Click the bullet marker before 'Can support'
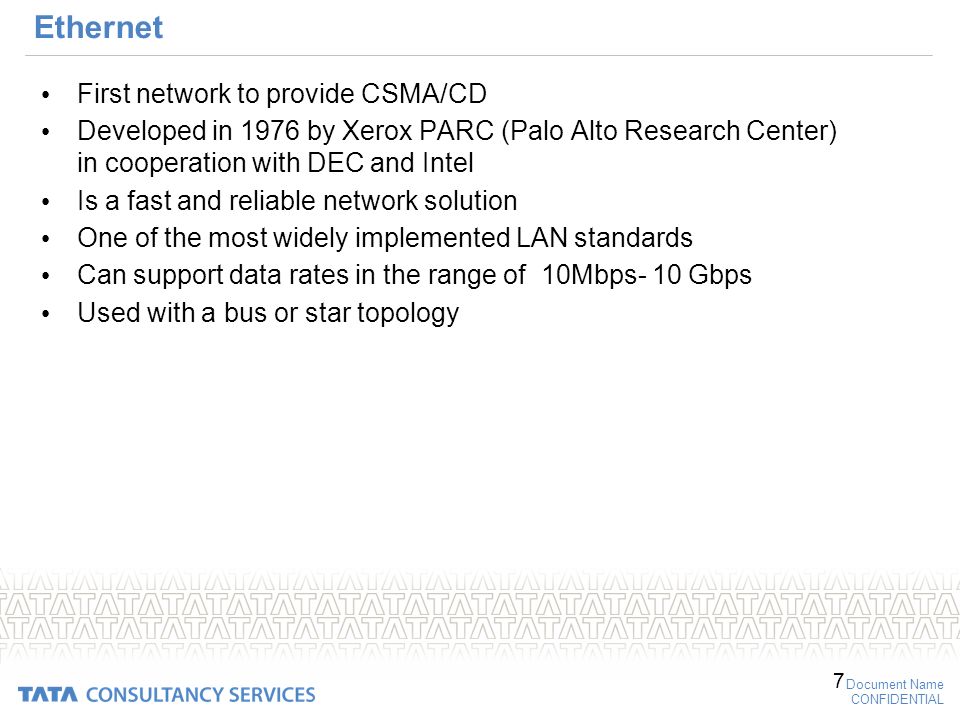Viewport: 960px width, 720px height. (45, 276)
